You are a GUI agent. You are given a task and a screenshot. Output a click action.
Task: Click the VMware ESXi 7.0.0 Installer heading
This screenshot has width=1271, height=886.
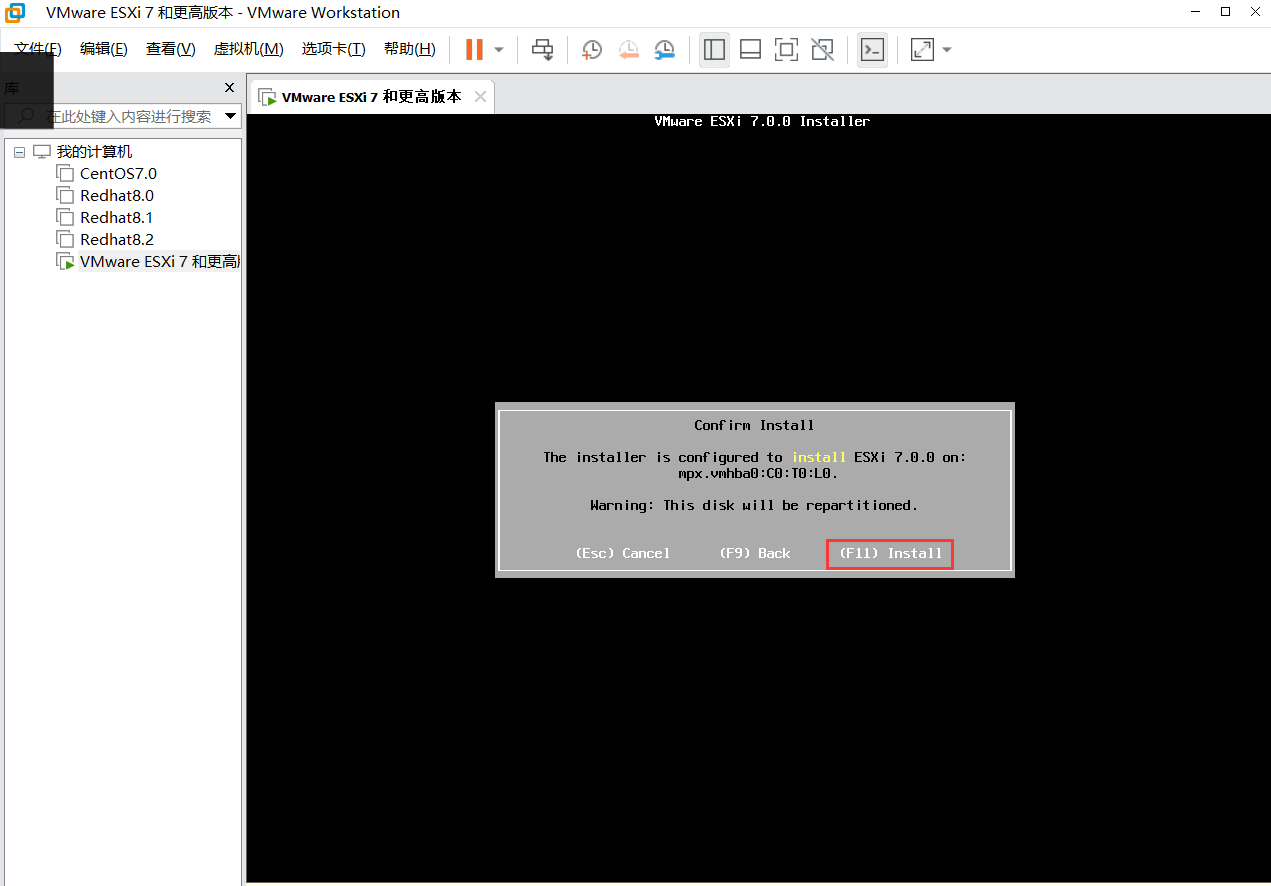762,121
